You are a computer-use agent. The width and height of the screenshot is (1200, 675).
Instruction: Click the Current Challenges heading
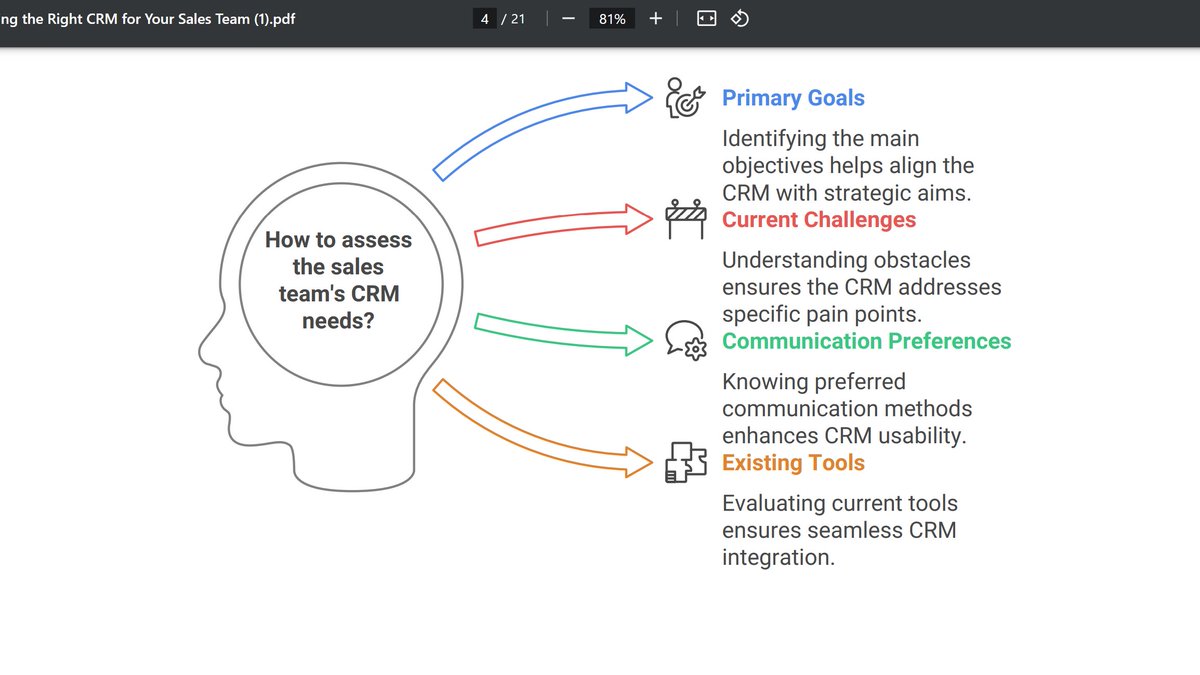[819, 219]
